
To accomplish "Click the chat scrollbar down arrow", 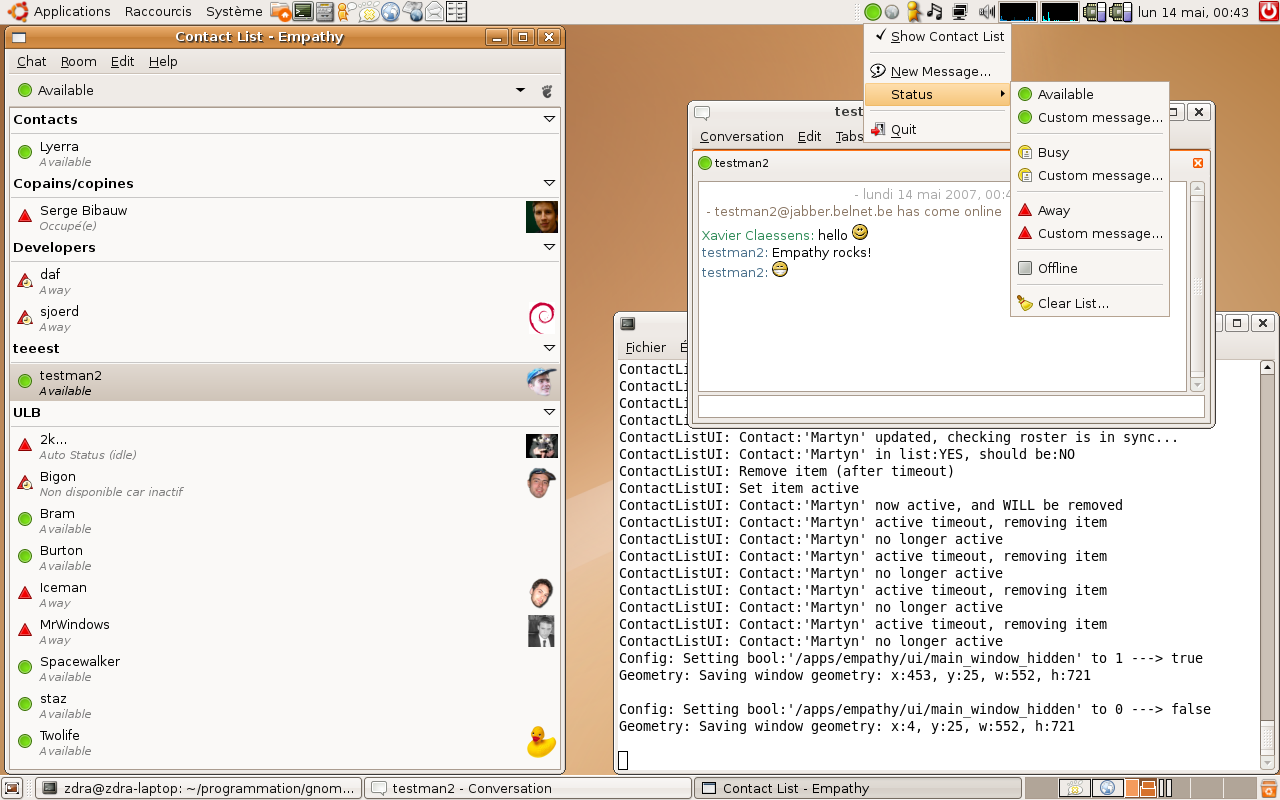I will tap(1197, 385).
